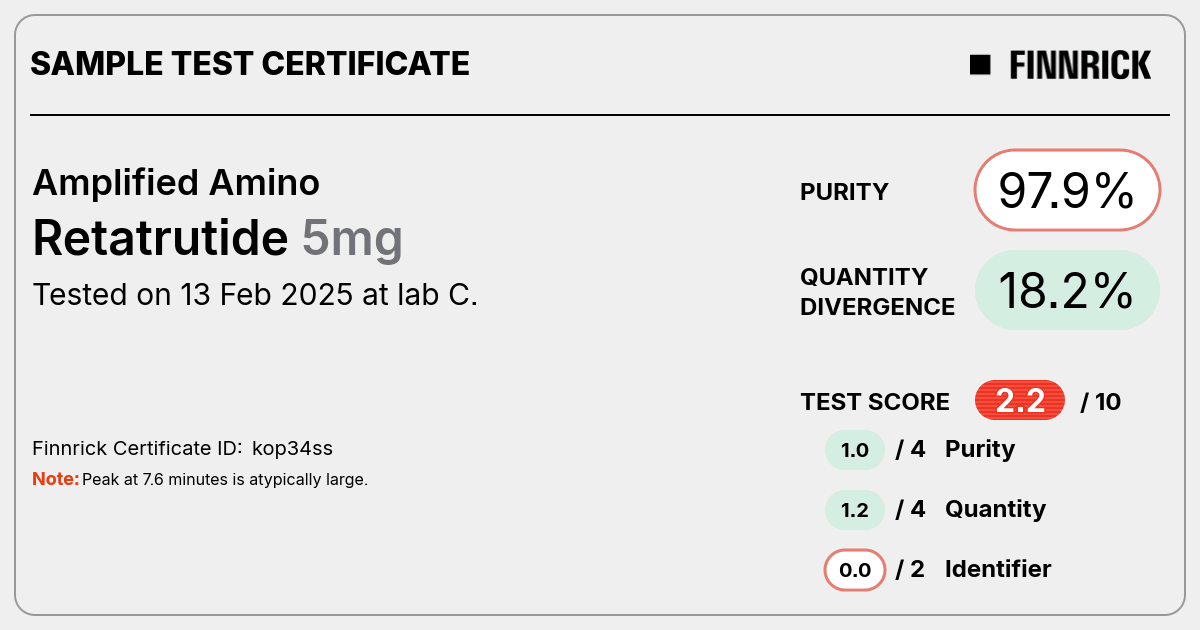1200x630 pixels.
Task: Click the PURITY label beside the percentage
Action: (x=844, y=192)
